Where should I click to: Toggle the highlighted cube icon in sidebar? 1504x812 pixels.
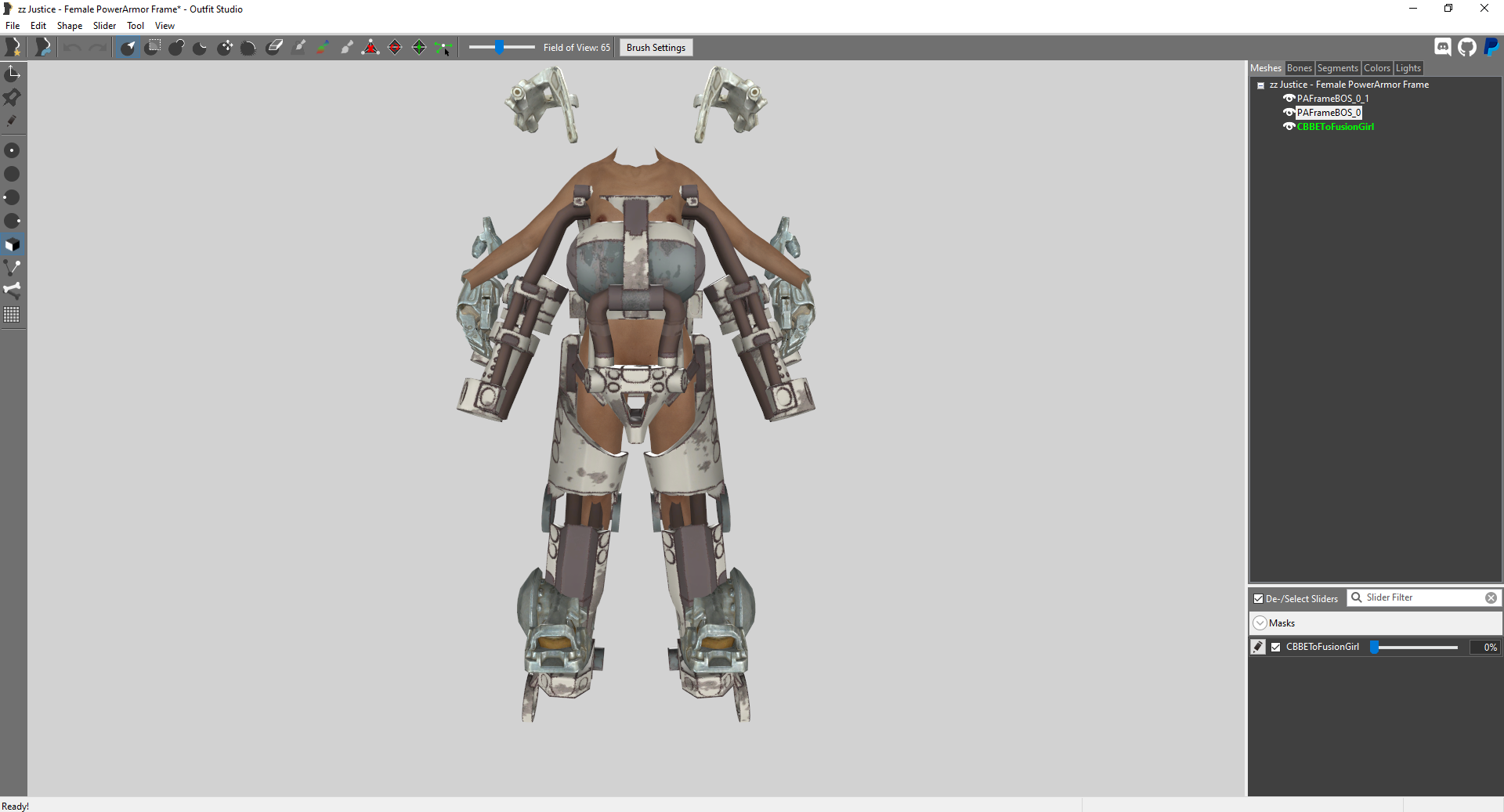[x=13, y=244]
